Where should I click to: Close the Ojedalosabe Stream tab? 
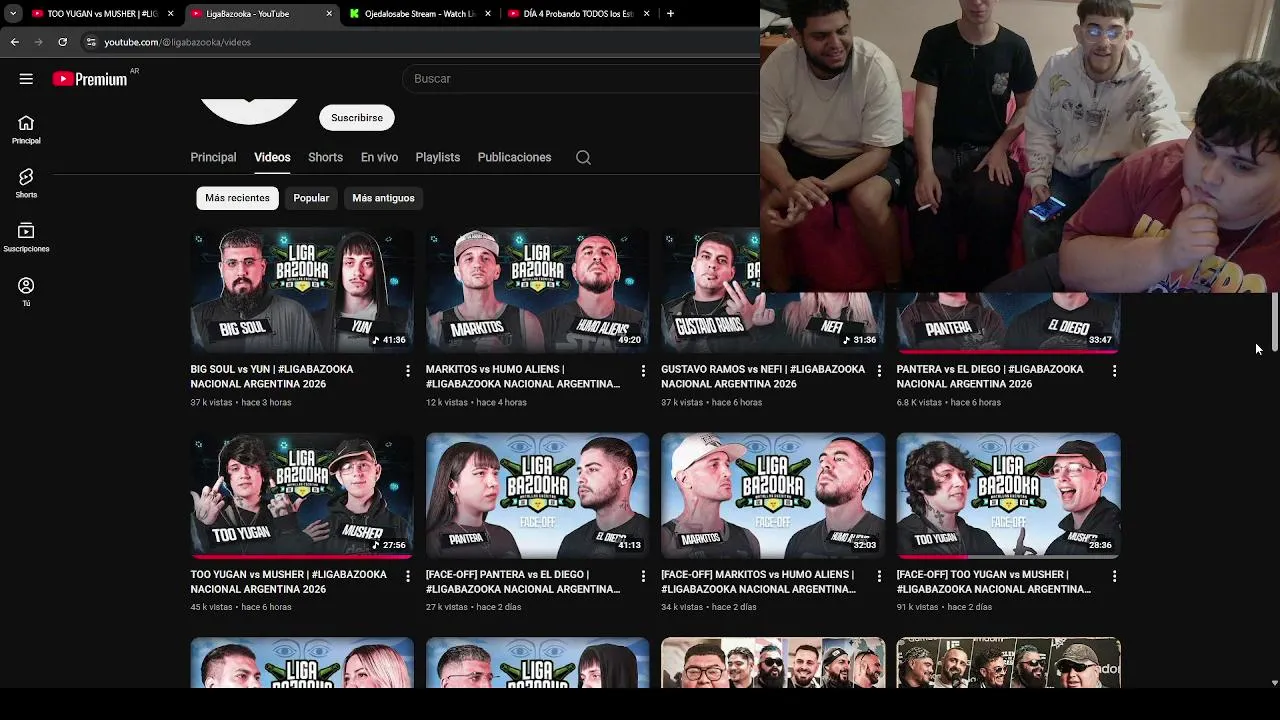tap(488, 14)
